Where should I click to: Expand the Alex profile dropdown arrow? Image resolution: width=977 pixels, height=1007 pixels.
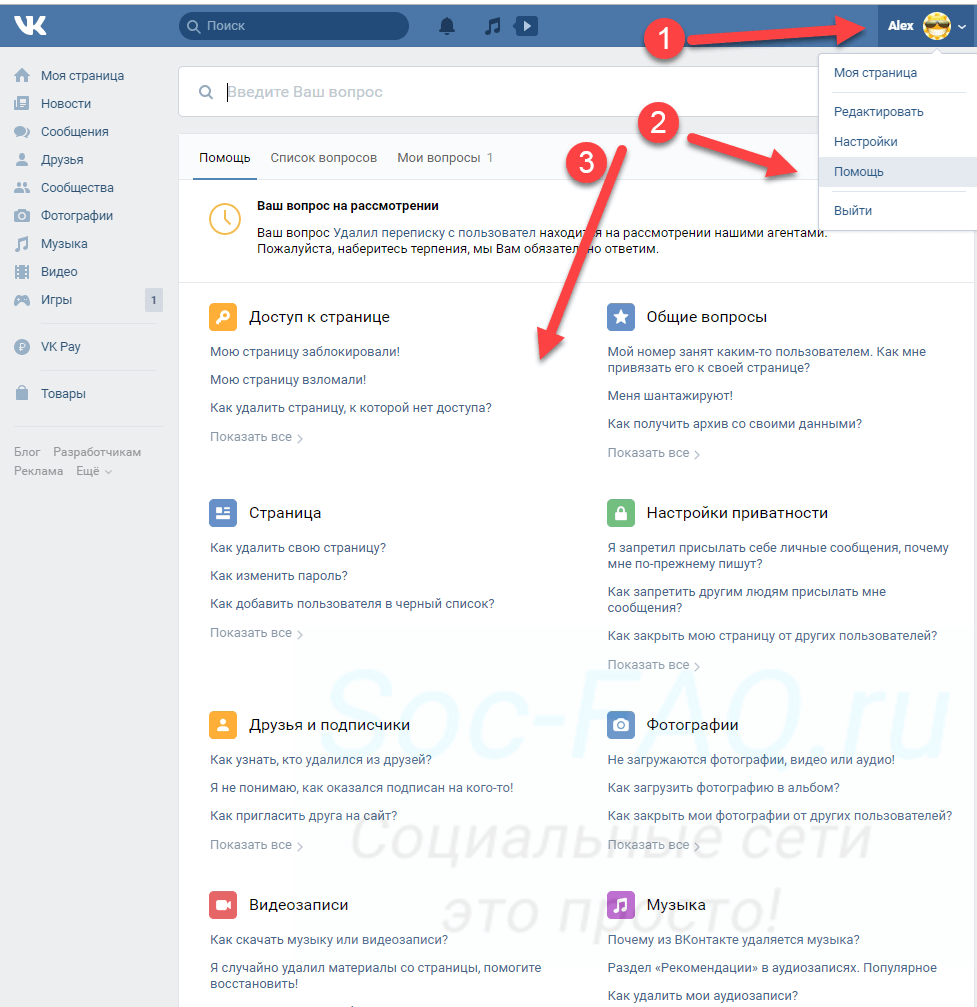coord(962,27)
